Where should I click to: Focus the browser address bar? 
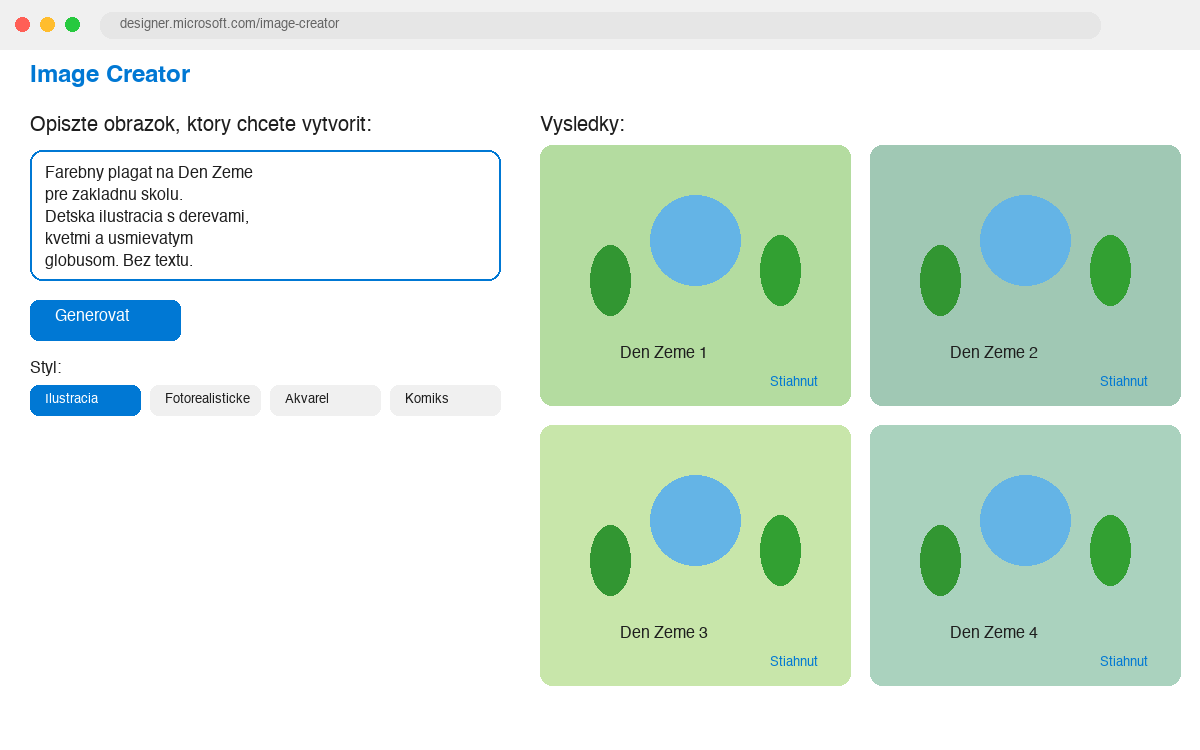(x=600, y=24)
